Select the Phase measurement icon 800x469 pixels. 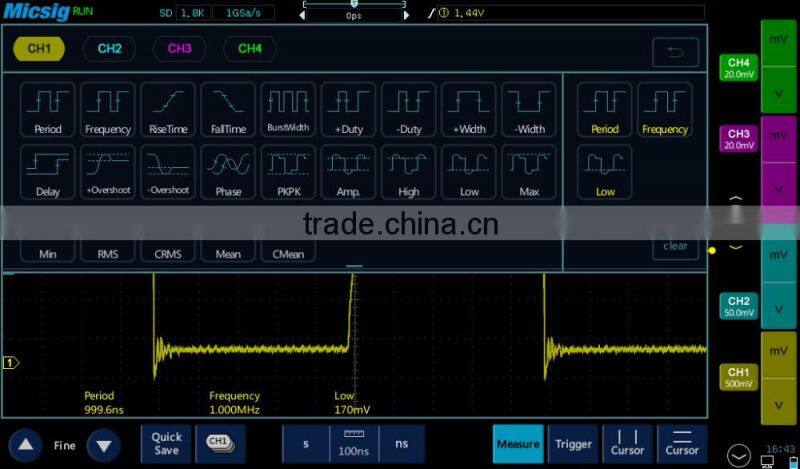228,172
